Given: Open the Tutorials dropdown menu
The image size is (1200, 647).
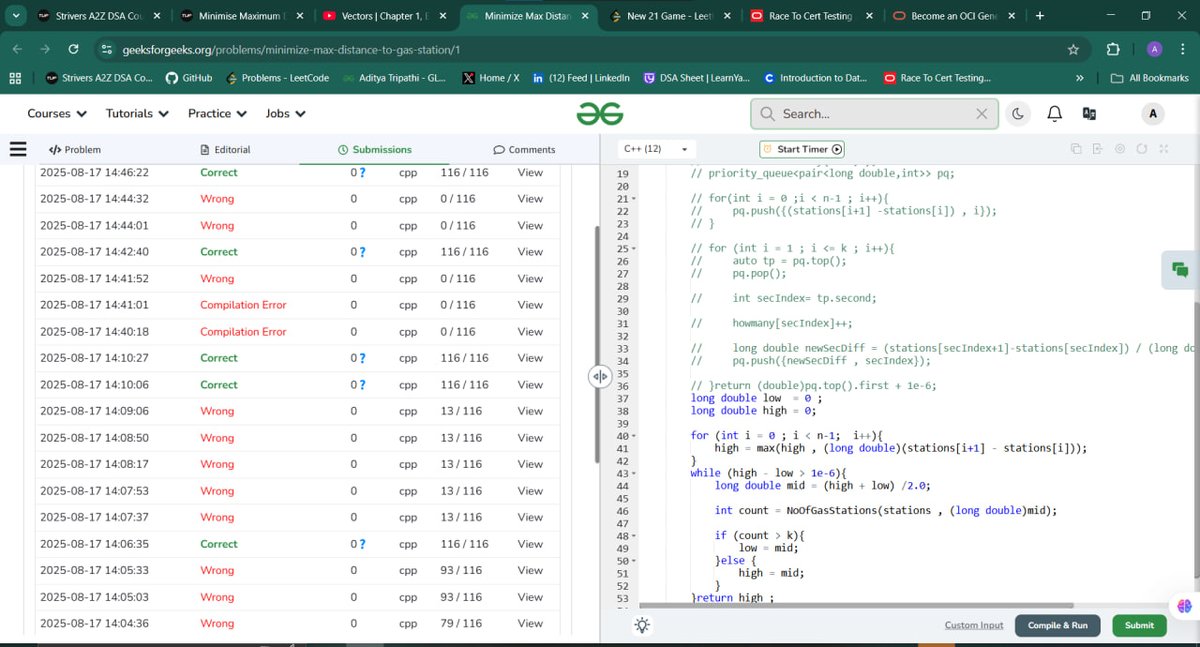Looking at the screenshot, I should tap(137, 114).
